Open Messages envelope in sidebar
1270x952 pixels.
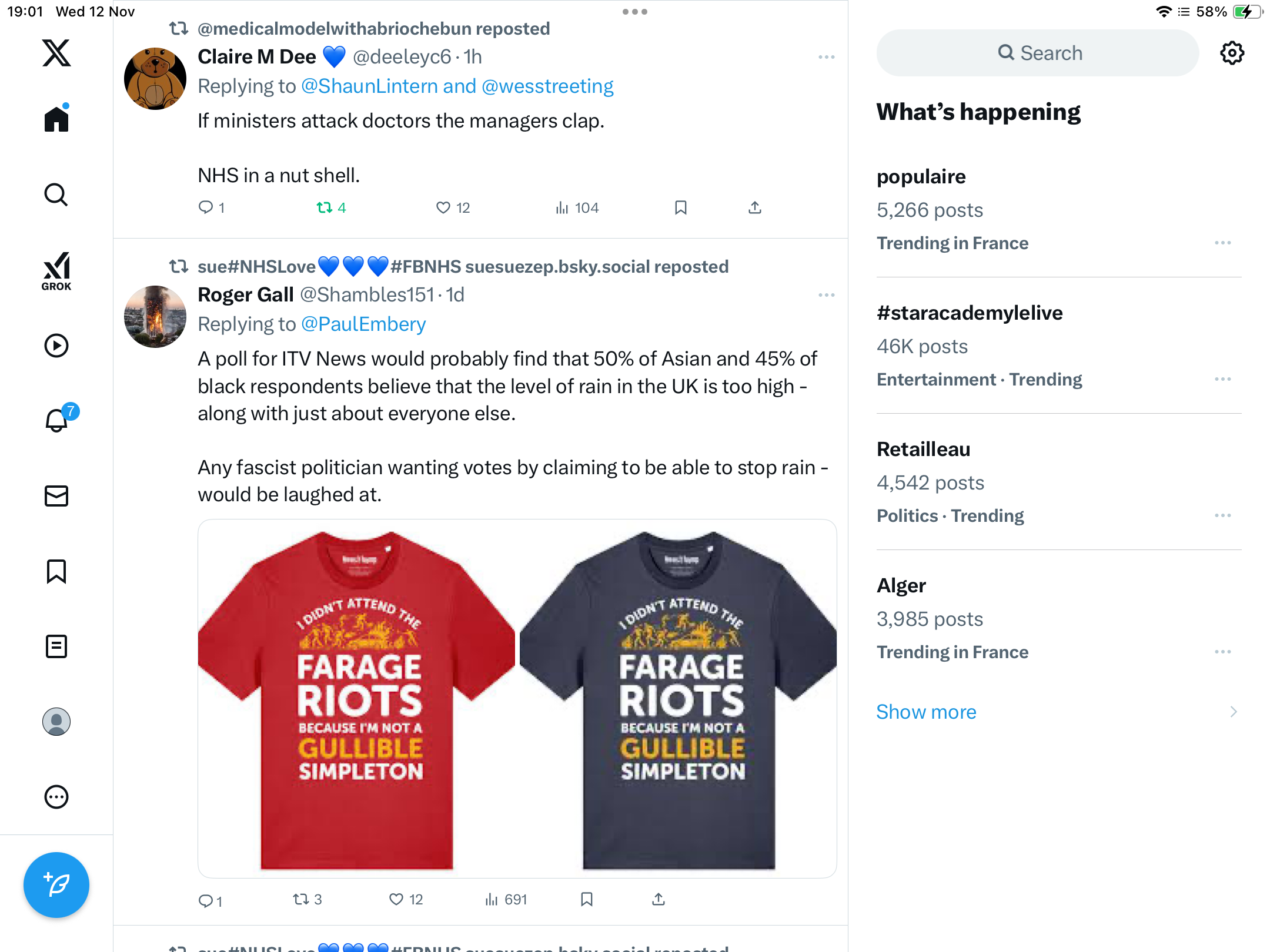[56, 496]
